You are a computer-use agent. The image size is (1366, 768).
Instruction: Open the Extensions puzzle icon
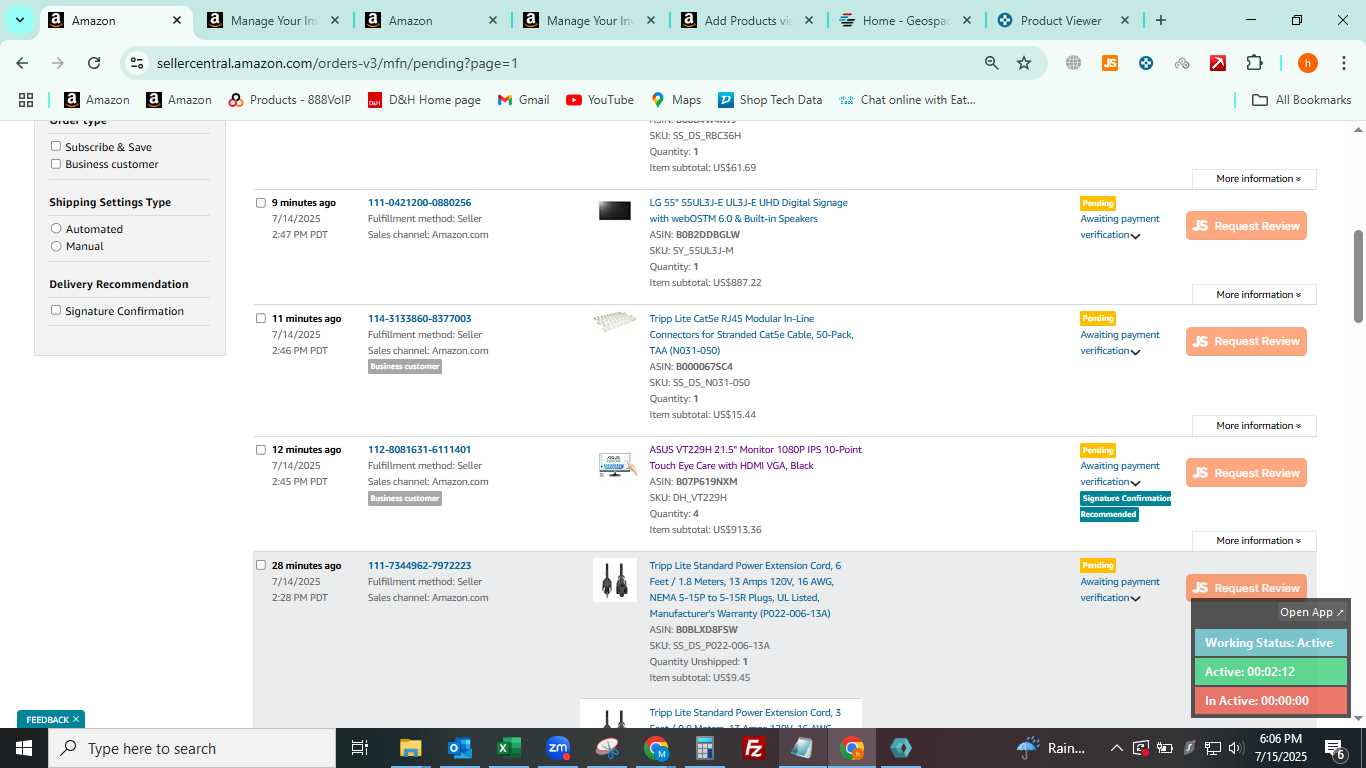tap(1254, 63)
